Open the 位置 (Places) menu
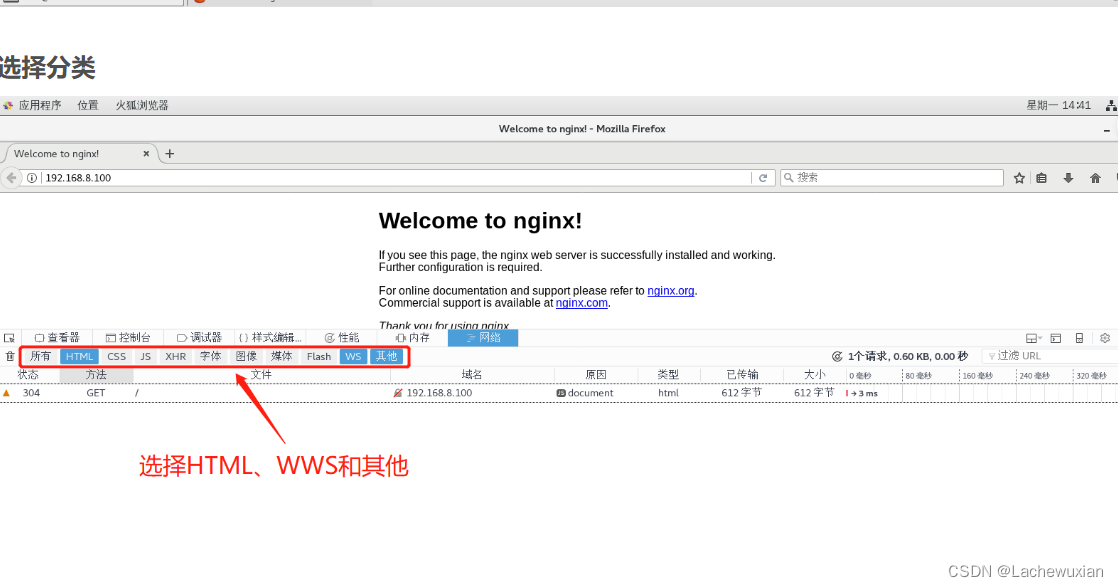Viewport: 1118px width, 587px height. [88, 106]
